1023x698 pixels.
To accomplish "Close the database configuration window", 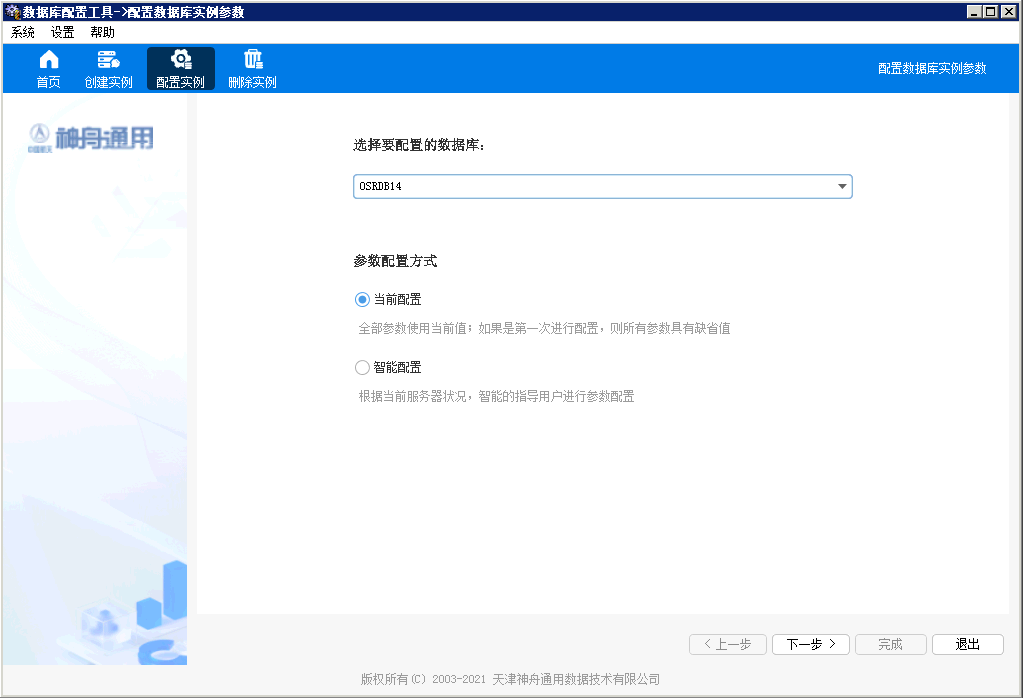I will (1009, 12).
